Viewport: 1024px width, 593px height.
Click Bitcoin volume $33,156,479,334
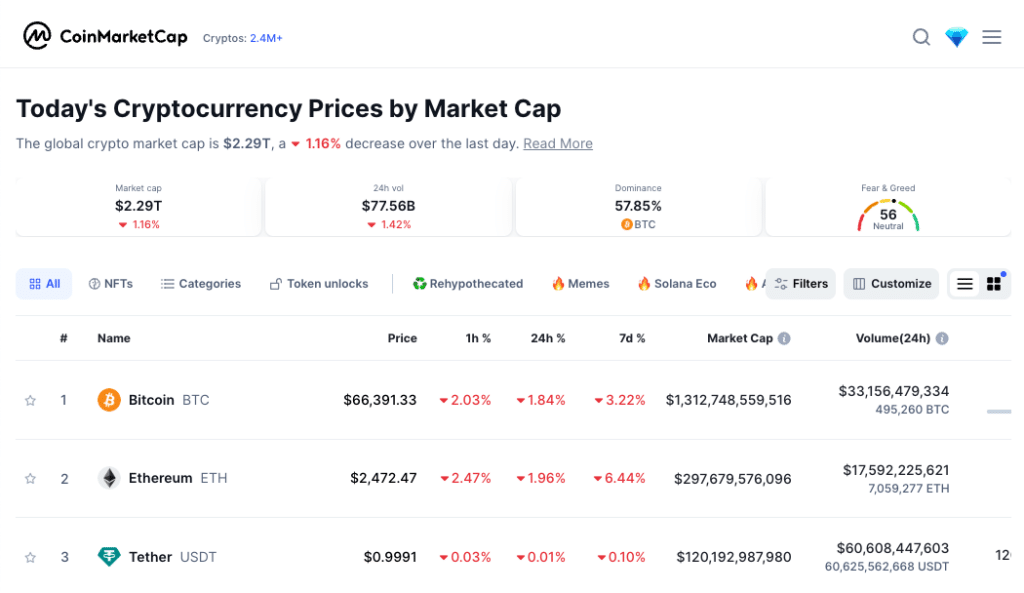pyautogui.click(x=893, y=391)
